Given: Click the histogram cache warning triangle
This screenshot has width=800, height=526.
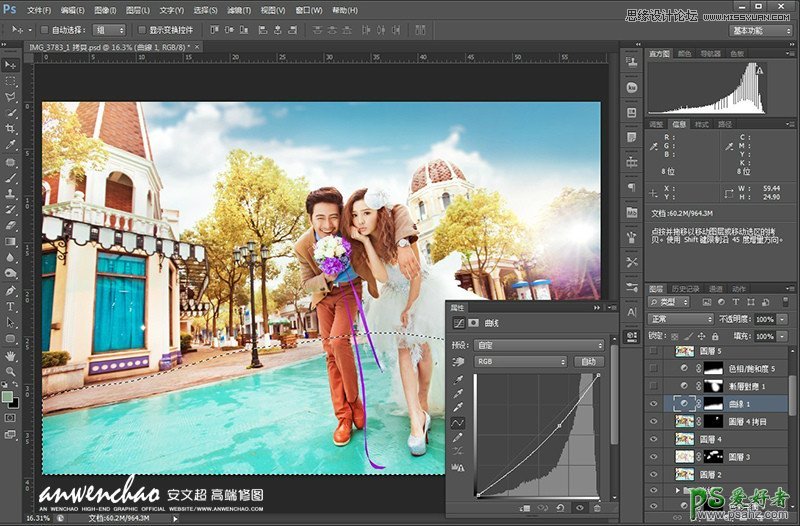Looking at the screenshot, I should [x=759, y=71].
